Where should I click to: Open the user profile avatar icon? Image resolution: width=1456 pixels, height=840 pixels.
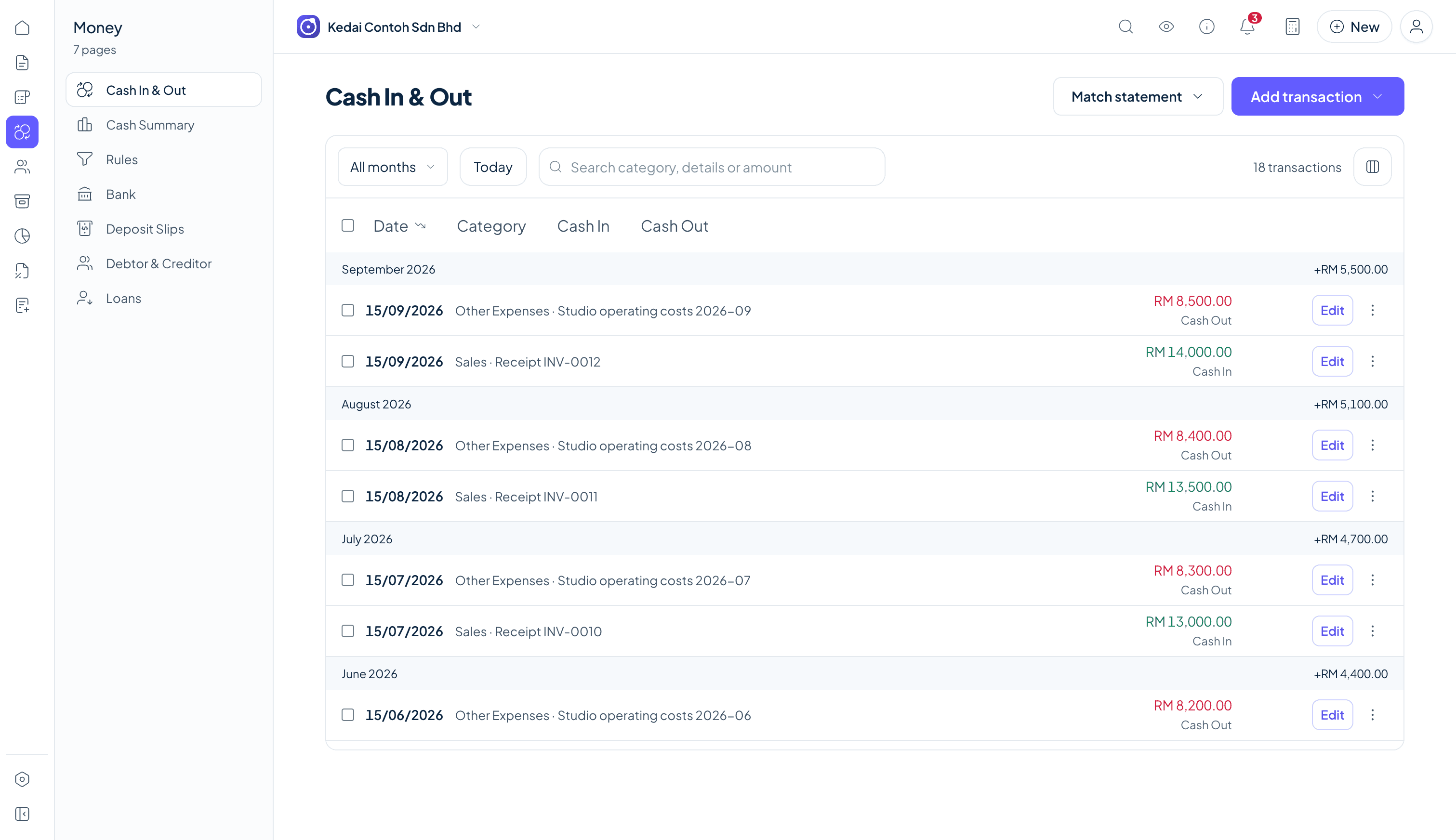click(x=1416, y=26)
